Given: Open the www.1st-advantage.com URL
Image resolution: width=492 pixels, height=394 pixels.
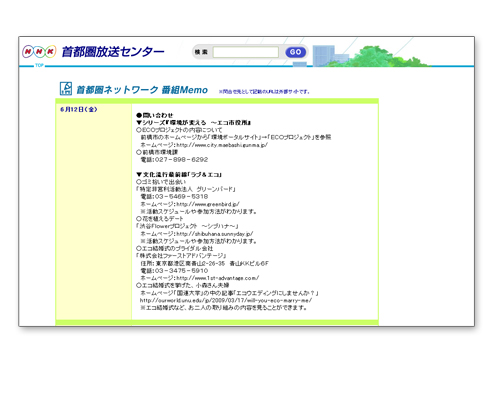Looking at the screenshot, I should [217, 278].
